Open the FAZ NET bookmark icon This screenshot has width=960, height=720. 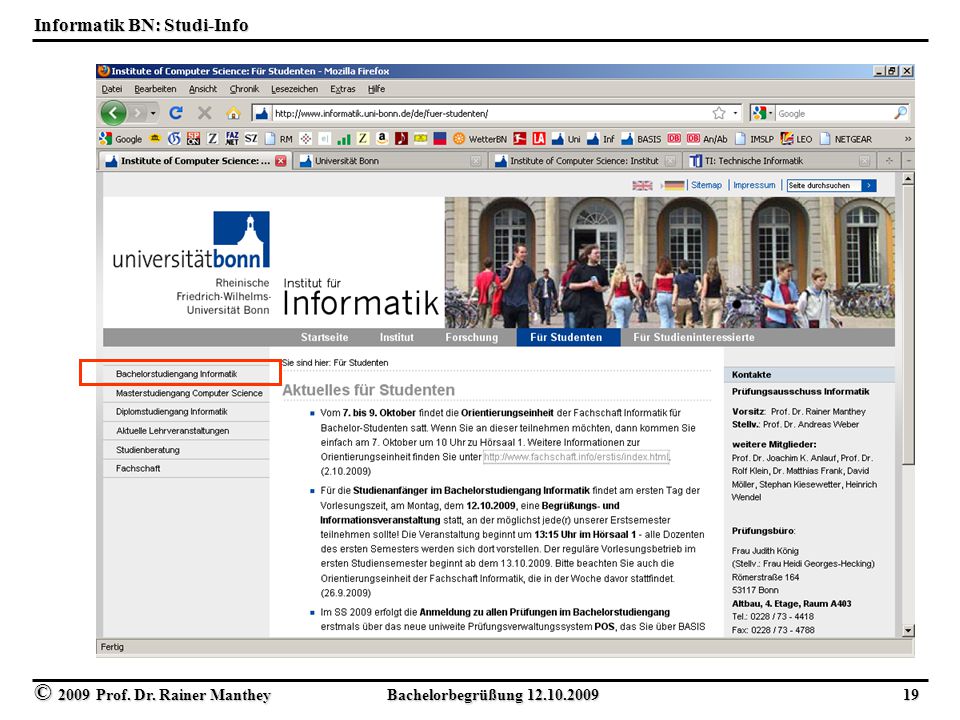click(x=232, y=139)
